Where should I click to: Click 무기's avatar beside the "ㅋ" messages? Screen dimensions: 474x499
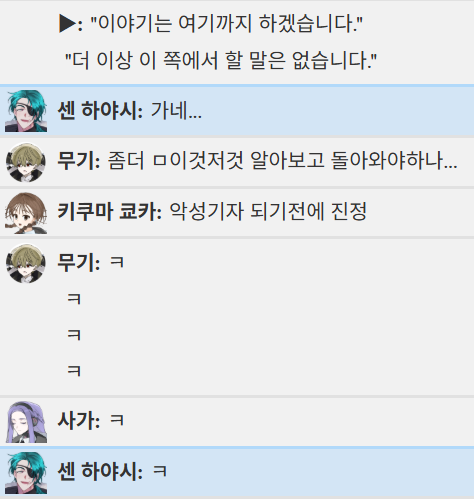pos(26,264)
